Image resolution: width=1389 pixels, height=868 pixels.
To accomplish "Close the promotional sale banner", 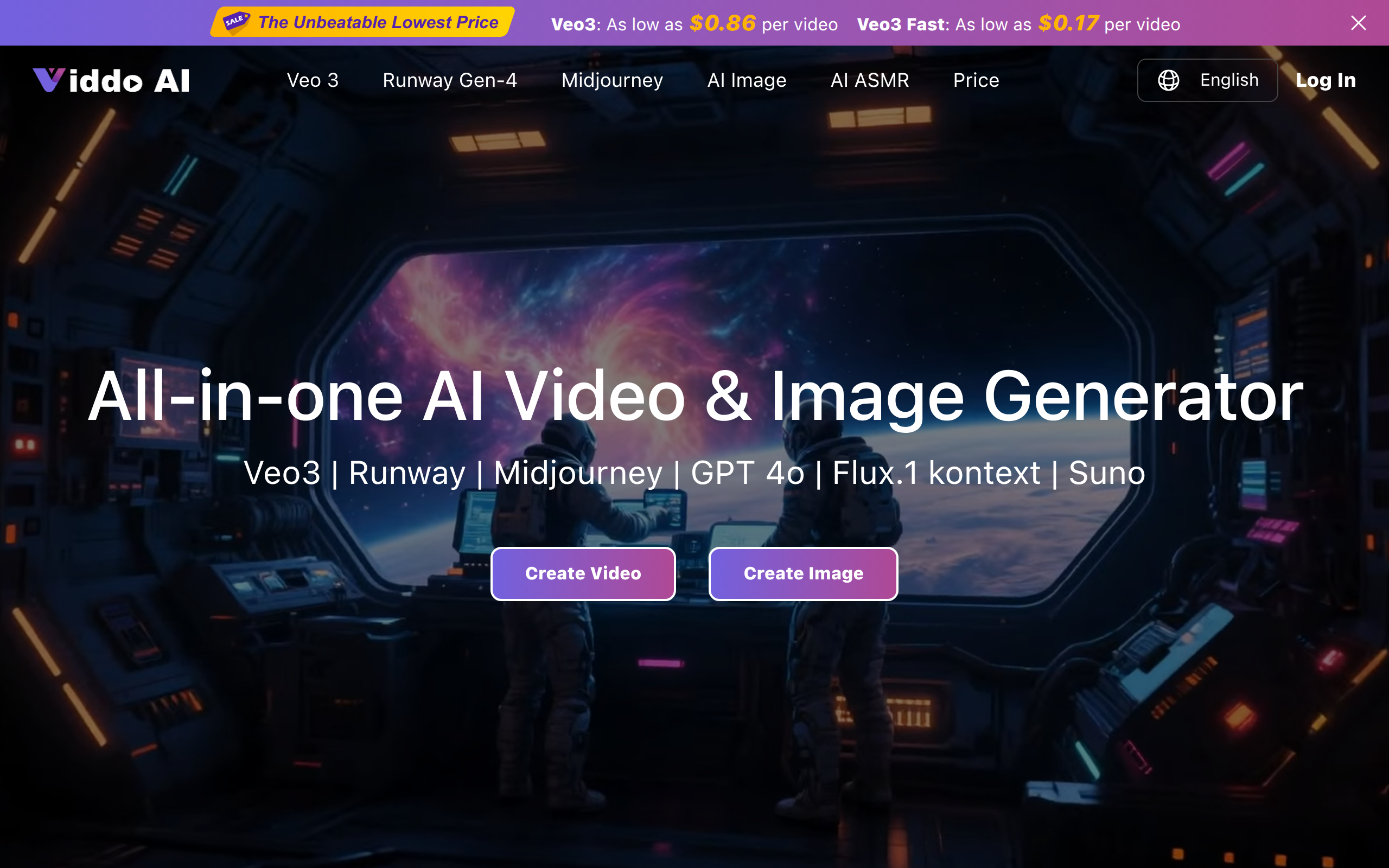I will tap(1358, 23).
